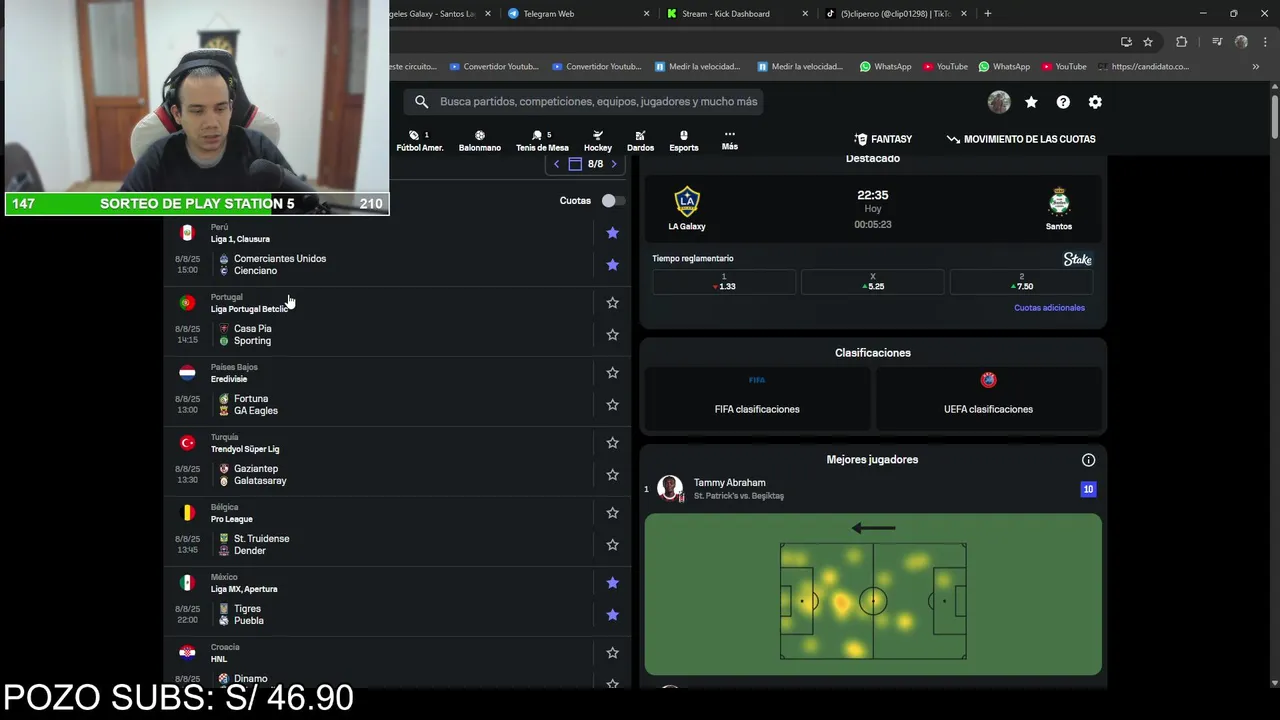Go to the next day with the right chevron

coord(614,164)
